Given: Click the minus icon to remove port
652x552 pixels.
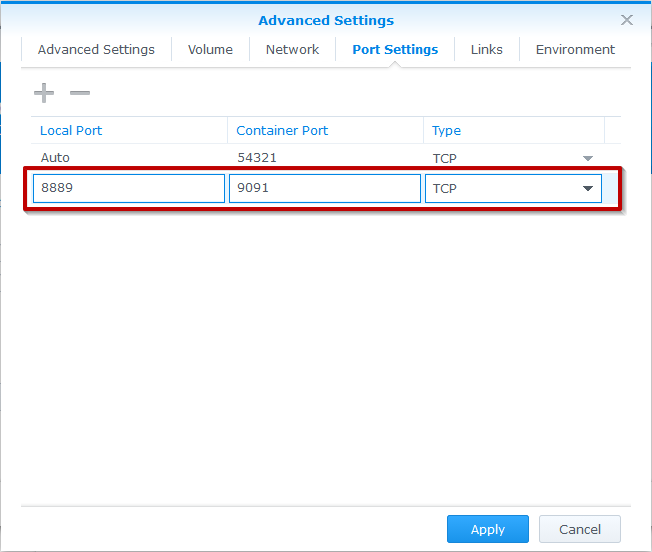Looking at the screenshot, I should [80, 93].
